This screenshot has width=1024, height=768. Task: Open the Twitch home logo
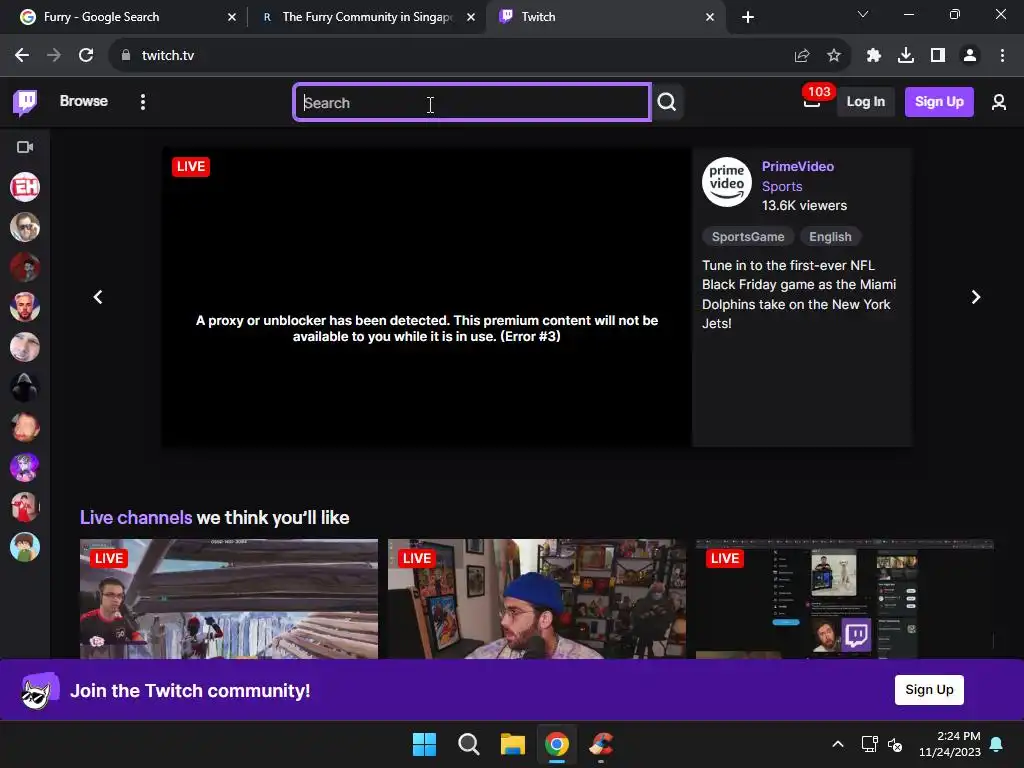tap(25, 102)
